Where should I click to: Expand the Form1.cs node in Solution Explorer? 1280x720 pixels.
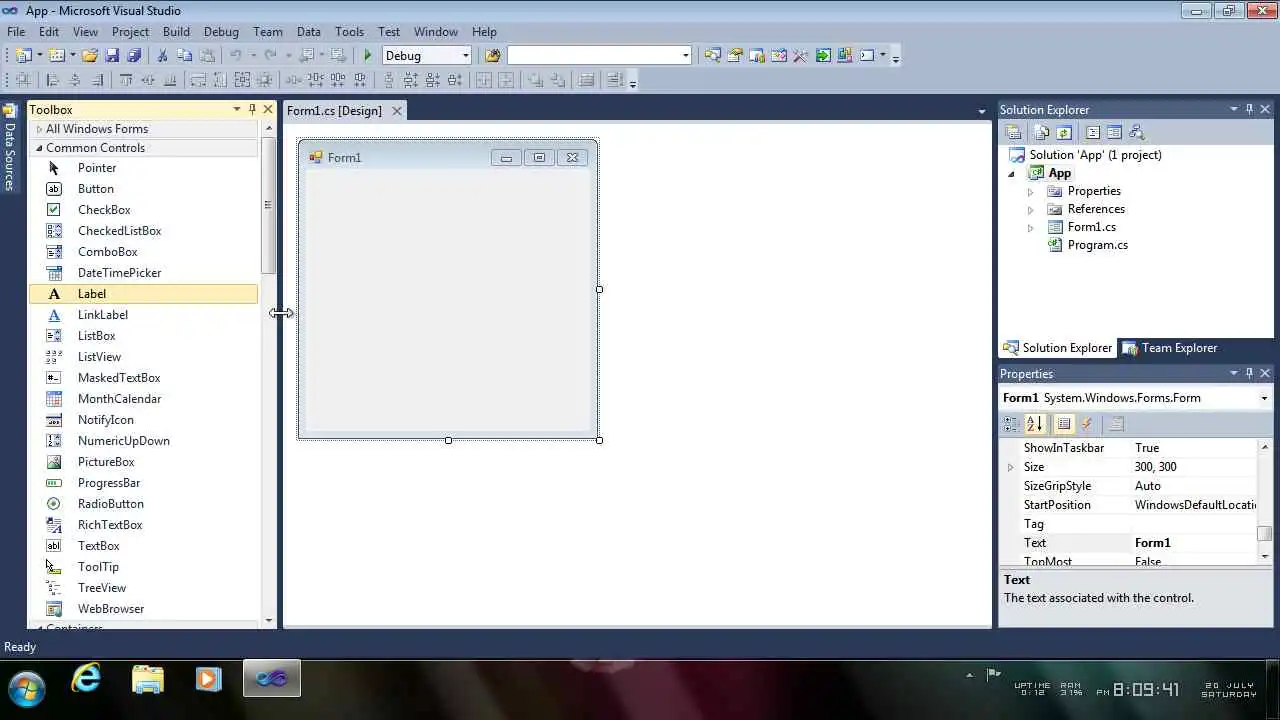tap(1031, 227)
